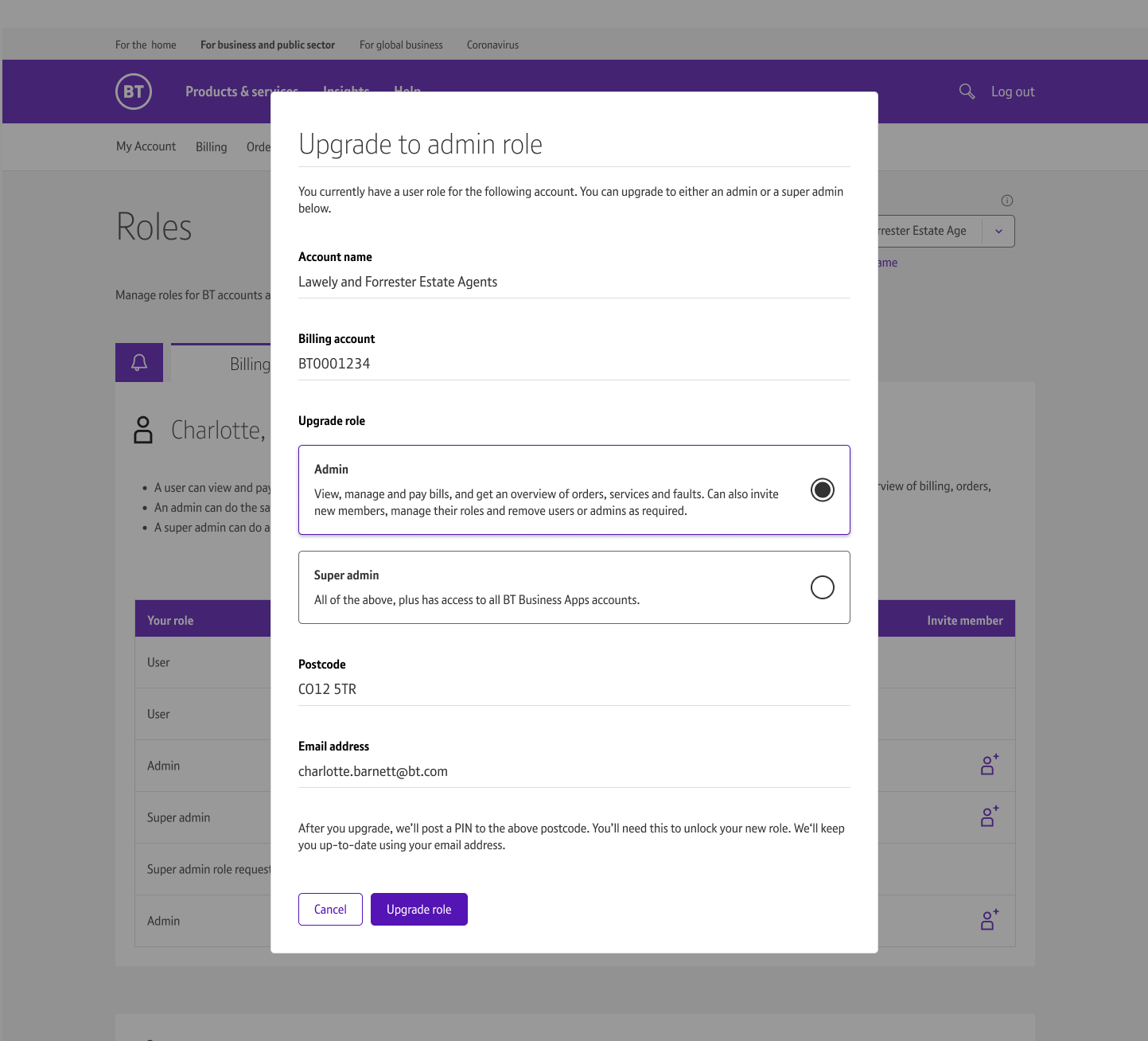Go to My Account tab
Image resolution: width=1148 pixels, height=1041 pixels.
146,146
